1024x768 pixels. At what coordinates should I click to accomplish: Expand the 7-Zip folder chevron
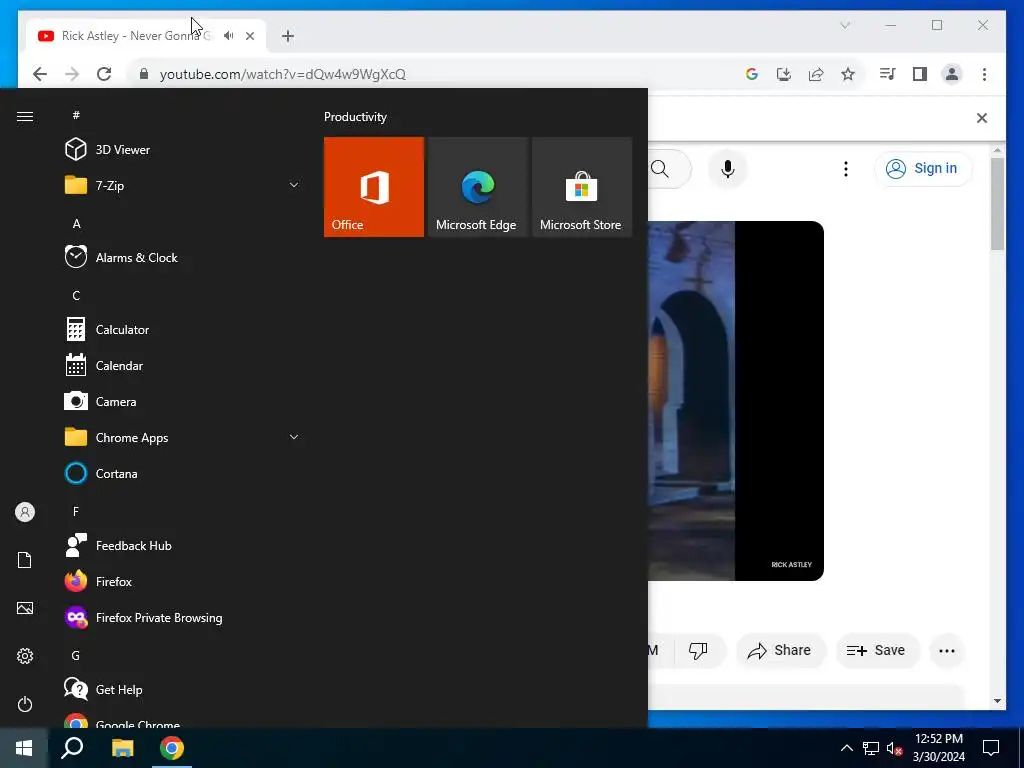point(294,185)
